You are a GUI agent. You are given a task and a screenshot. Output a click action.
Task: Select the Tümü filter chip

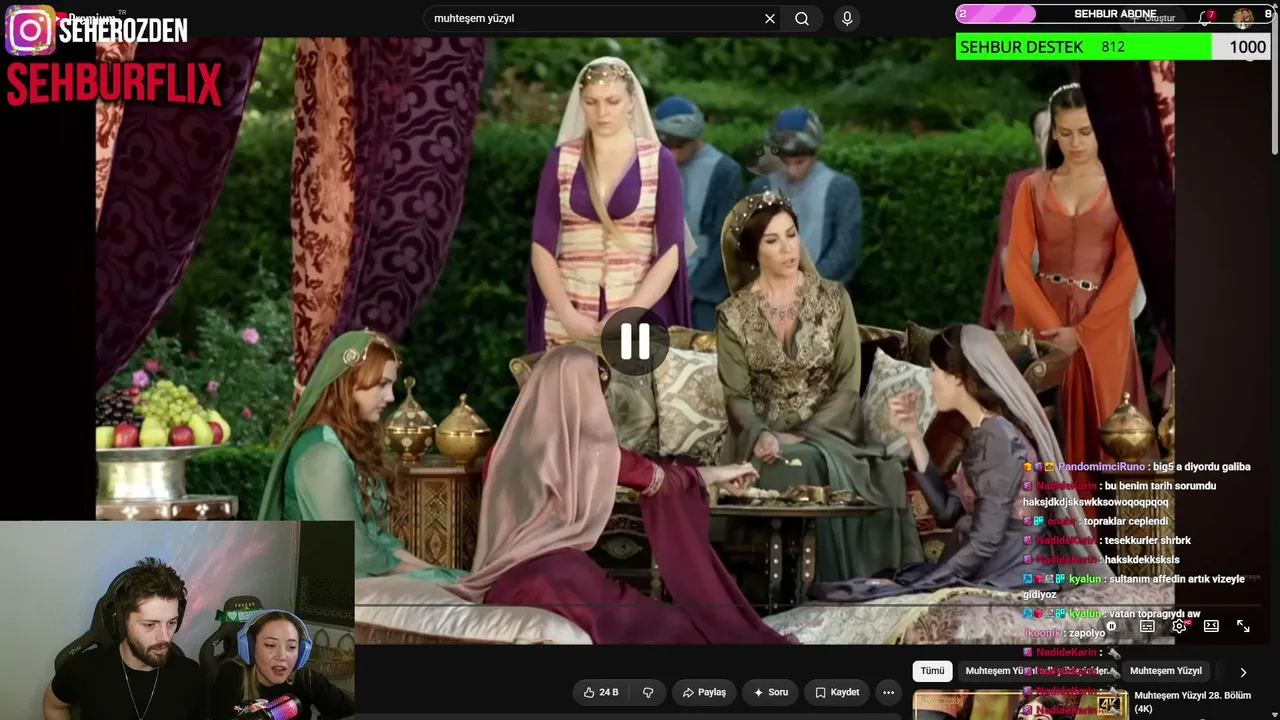[x=932, y=671]
